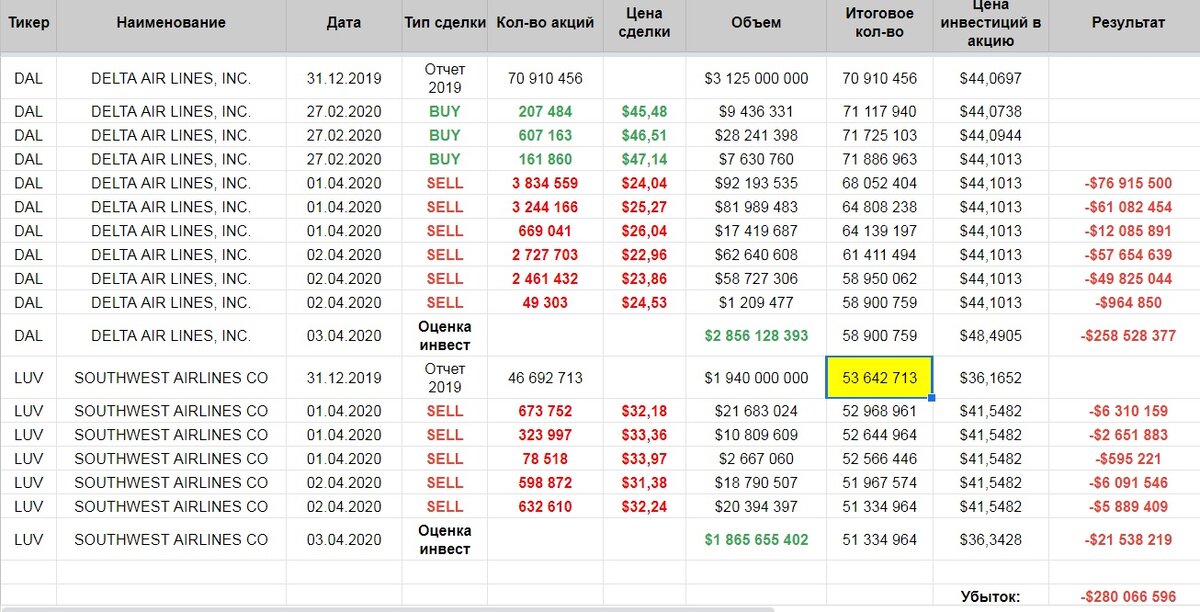This screenshot has height=612, width=1200.
Task: Click SELL quantity 598 872
Action: click(x=546, y=483)
